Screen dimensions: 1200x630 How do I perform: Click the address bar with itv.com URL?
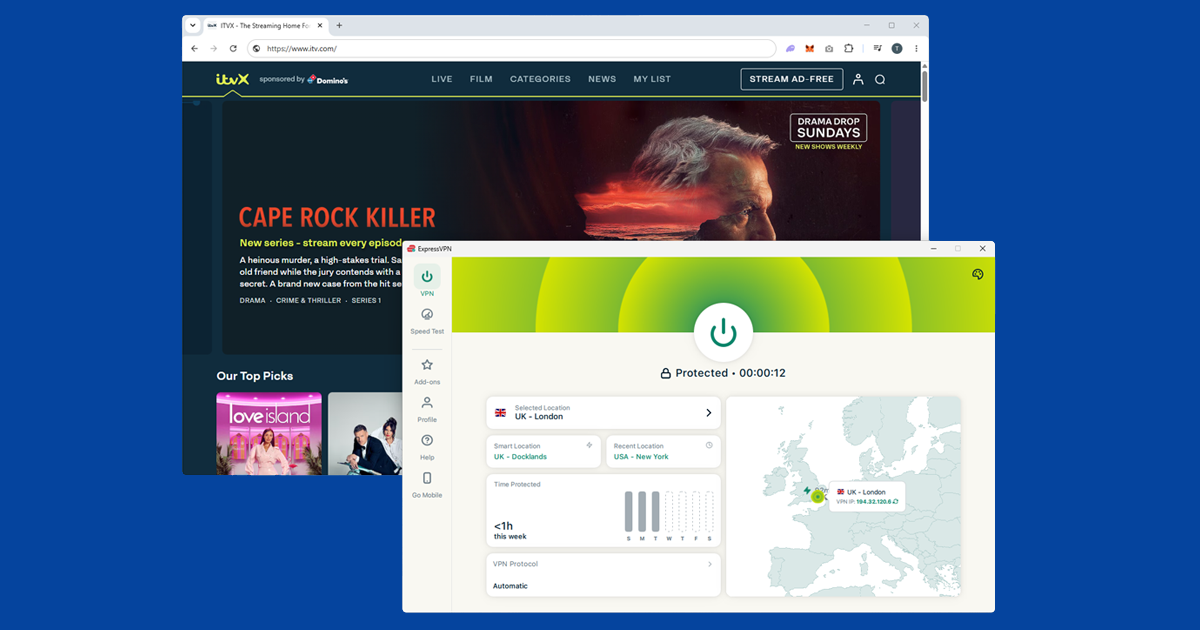coord(511,48)
